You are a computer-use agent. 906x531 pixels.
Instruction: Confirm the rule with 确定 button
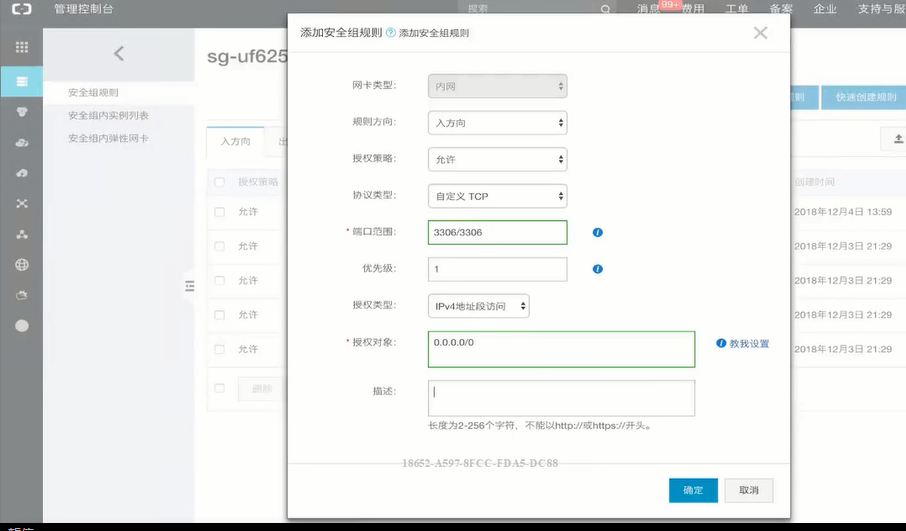(693, 490)
